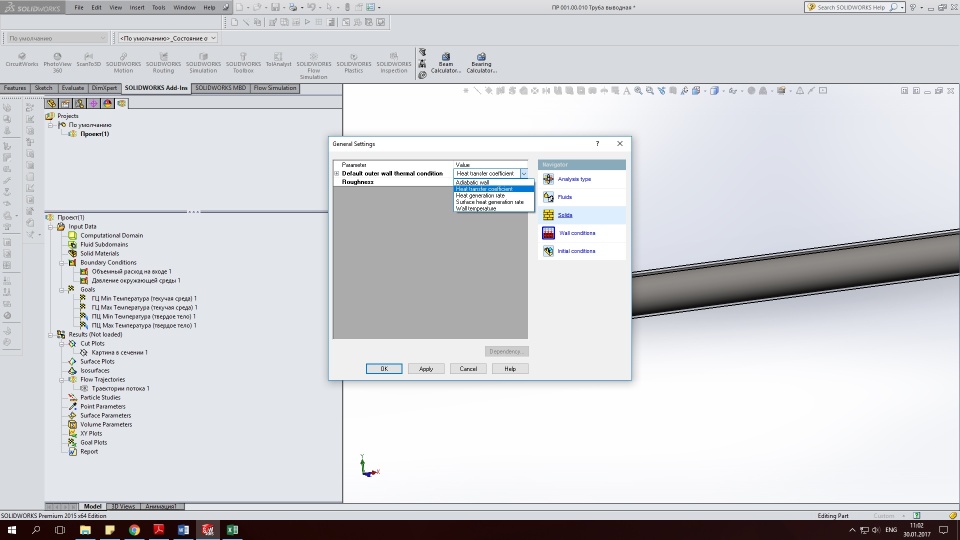Switch to the Flow Simulation tab

pos(275,88)
